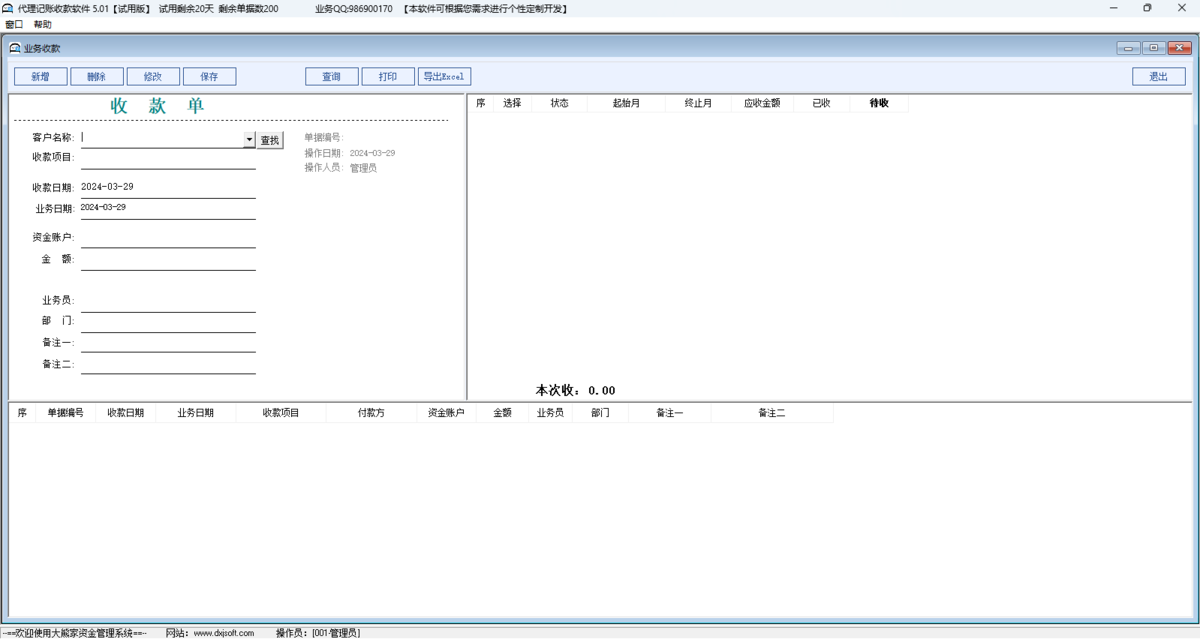Click the 本次收: 0.00 total text
The image size is (1200, 639).
click(576, 391)
